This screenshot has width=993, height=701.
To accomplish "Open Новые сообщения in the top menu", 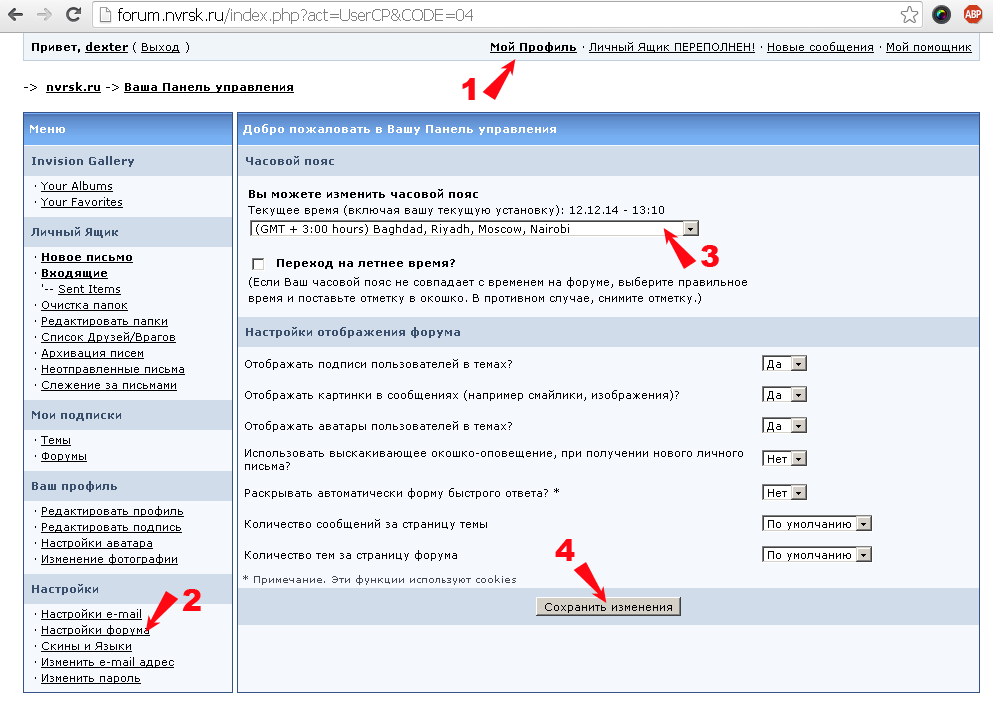I will [820, 47].
